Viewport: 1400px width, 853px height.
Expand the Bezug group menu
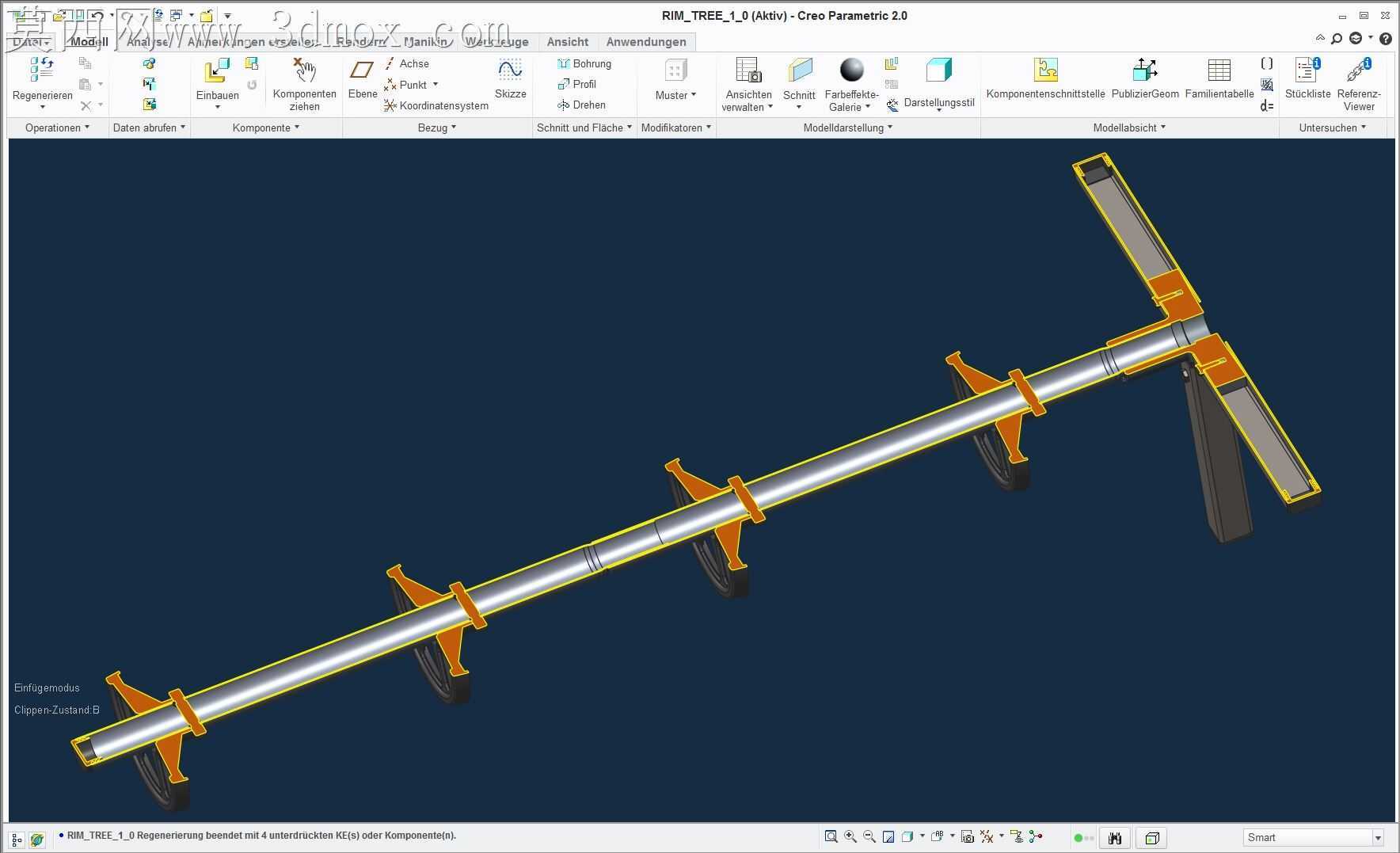click(437, 128)
